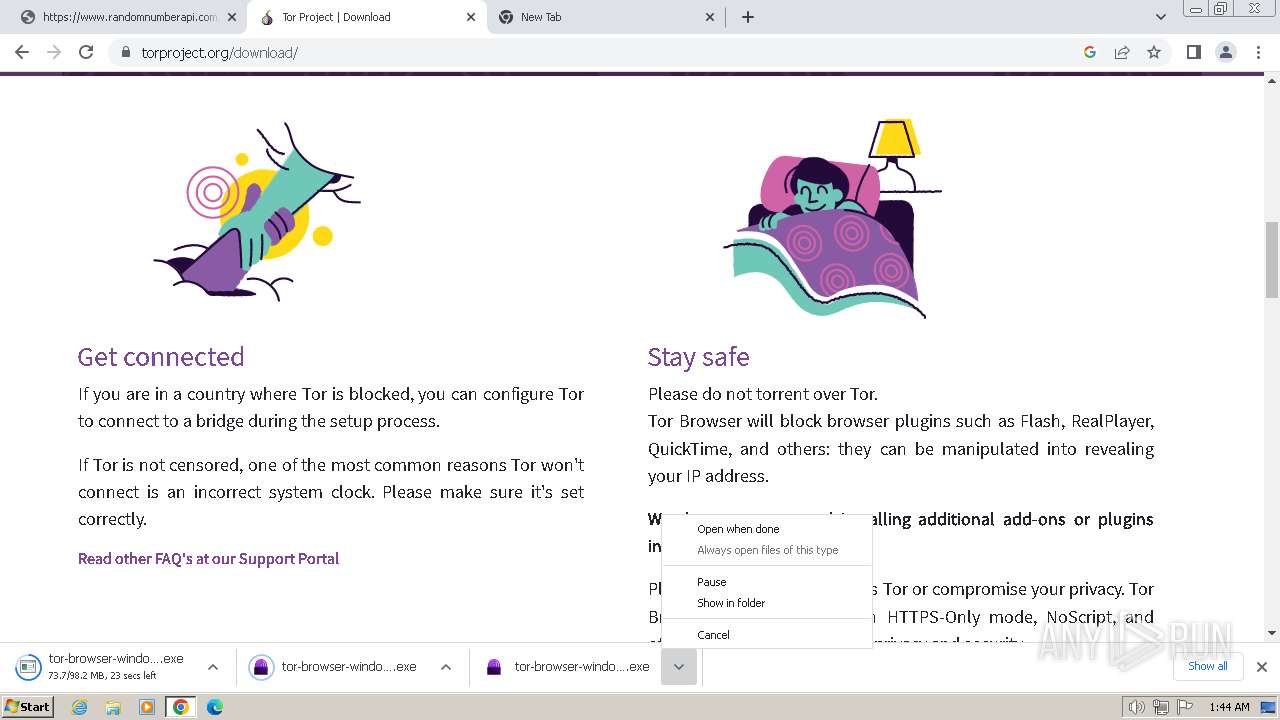Screen dimensions: 1280x720
Task: Click the forward navigation arrow
Action: tap(54, 52)
